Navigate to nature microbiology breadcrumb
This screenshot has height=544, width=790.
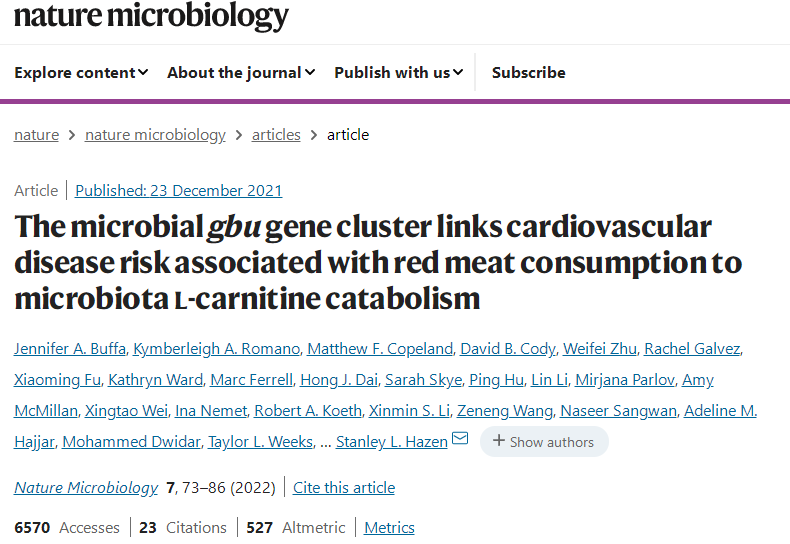pyautogui.click(x=155, y=135)
